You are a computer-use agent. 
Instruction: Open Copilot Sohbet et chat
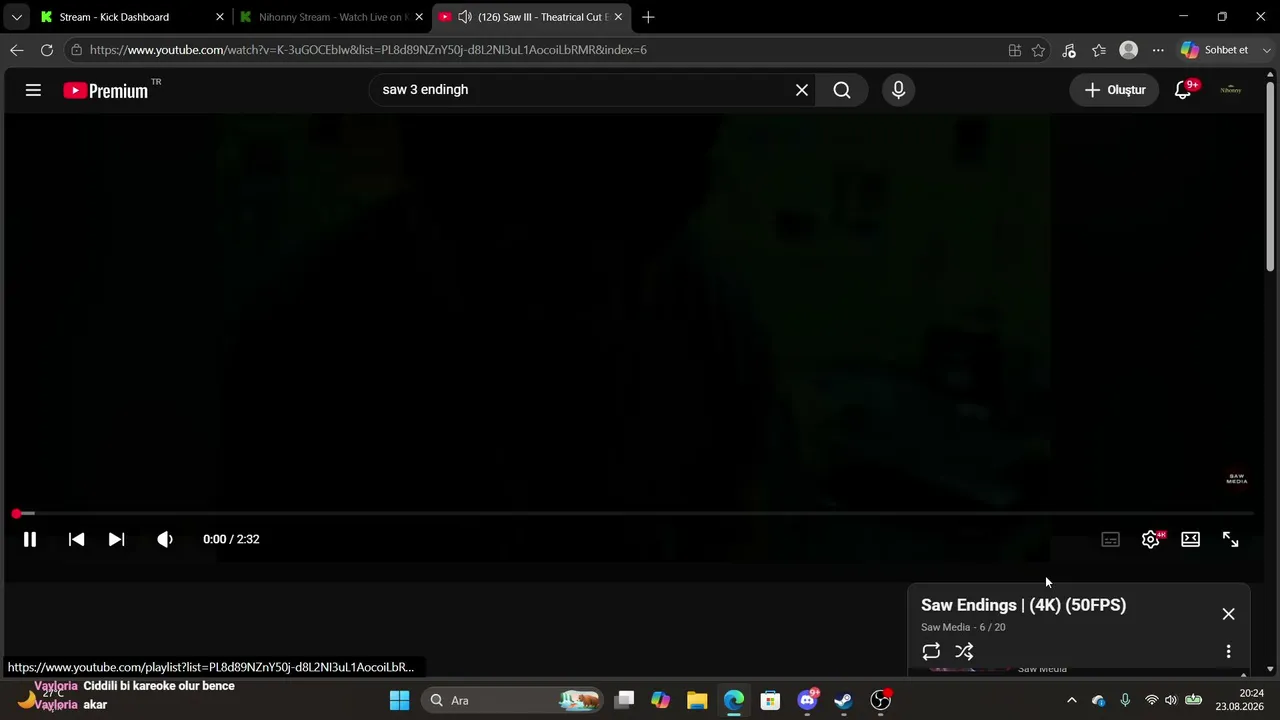tap(1214, 50)
